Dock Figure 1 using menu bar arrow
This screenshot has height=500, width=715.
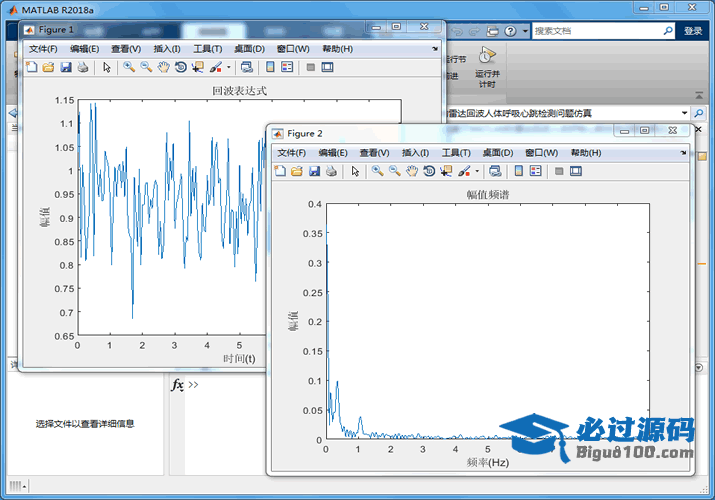pyautogui.click(x=435, y=49)
